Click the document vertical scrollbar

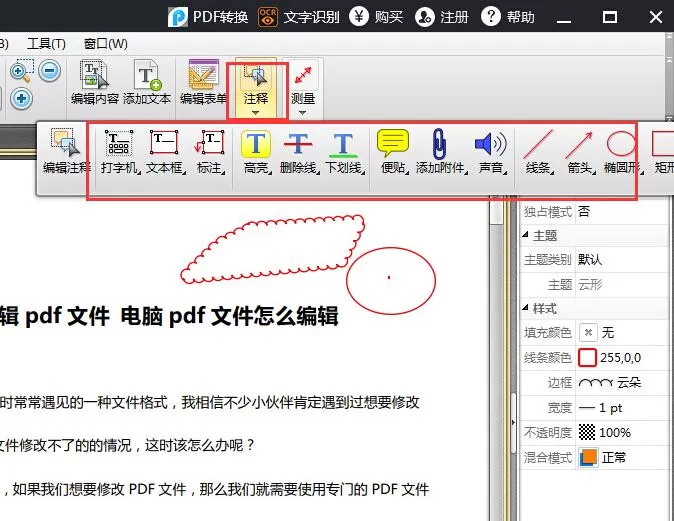[x=496, y=359]
